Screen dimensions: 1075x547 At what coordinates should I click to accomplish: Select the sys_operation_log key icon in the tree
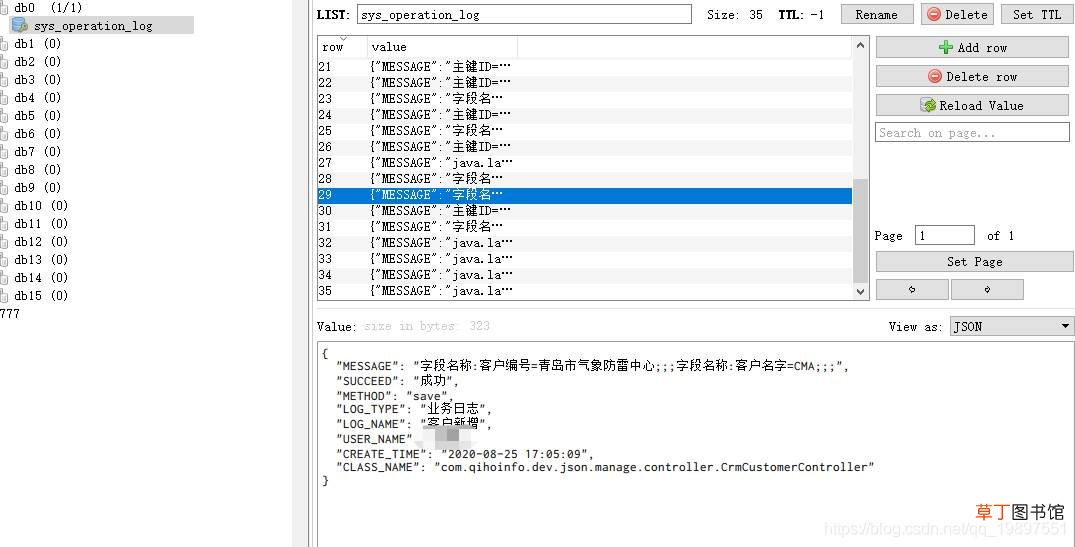[x=19, y=25]
